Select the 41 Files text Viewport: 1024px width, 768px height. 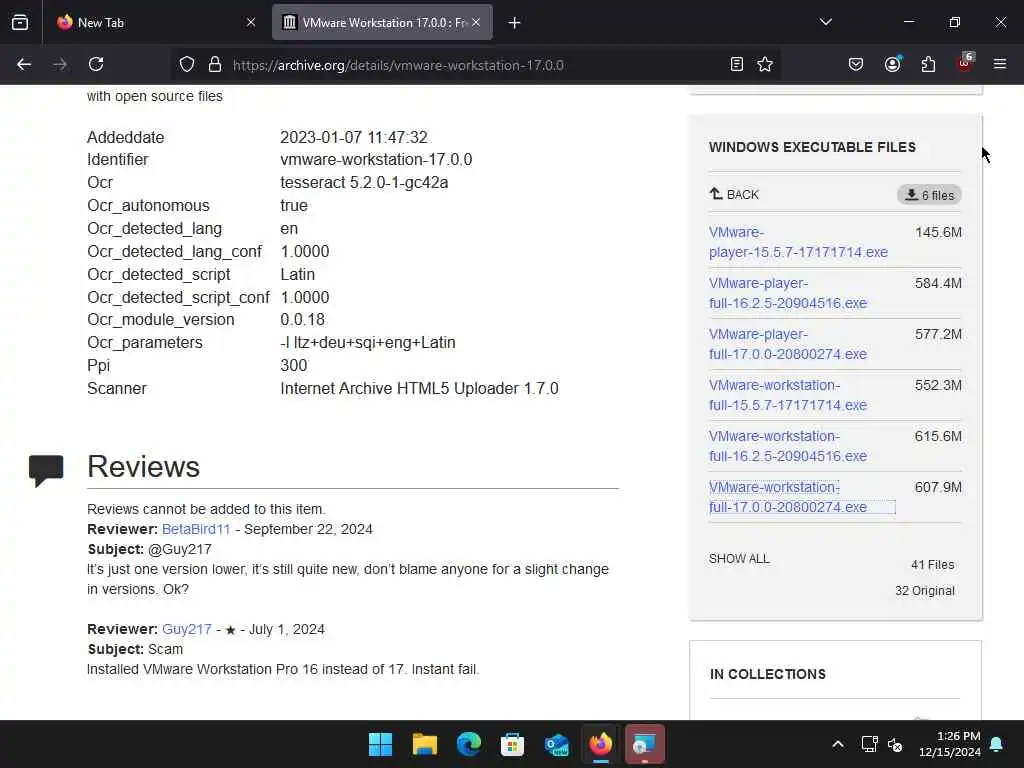[x=933, y=565]
